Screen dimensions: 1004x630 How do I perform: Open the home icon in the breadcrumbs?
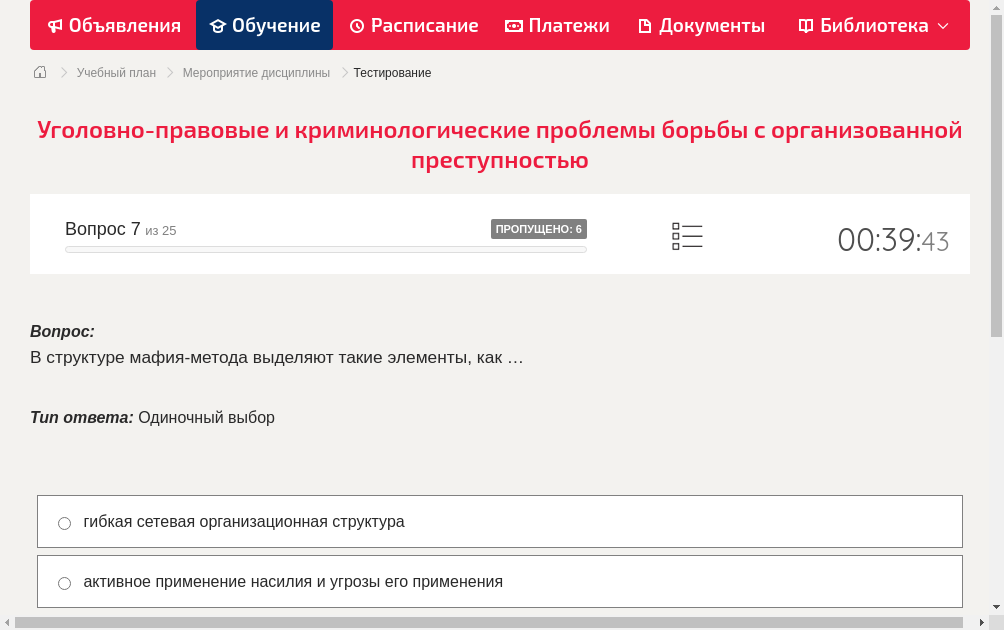pyautogui.click(x=40, y=71)
